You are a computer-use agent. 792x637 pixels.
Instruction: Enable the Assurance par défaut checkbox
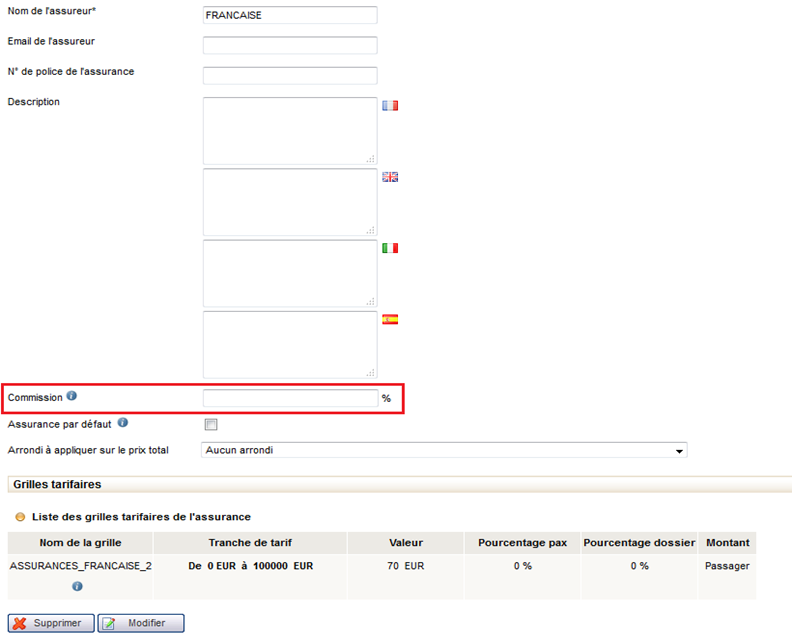(211, 424)
